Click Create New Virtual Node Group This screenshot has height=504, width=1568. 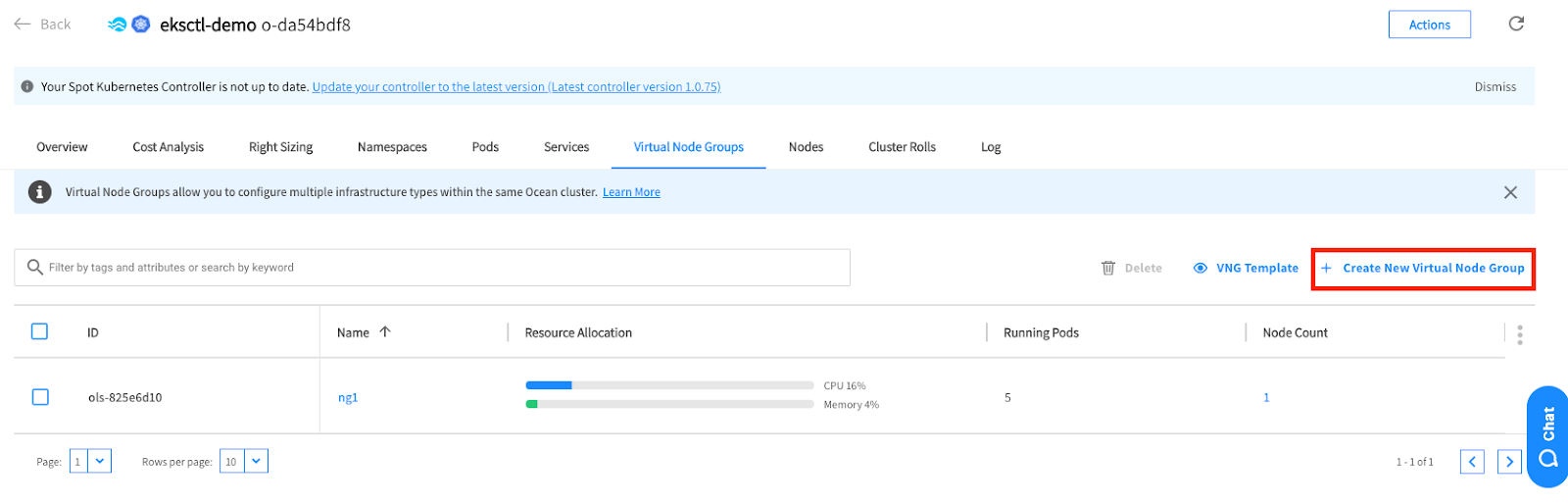pos(1423,268)
